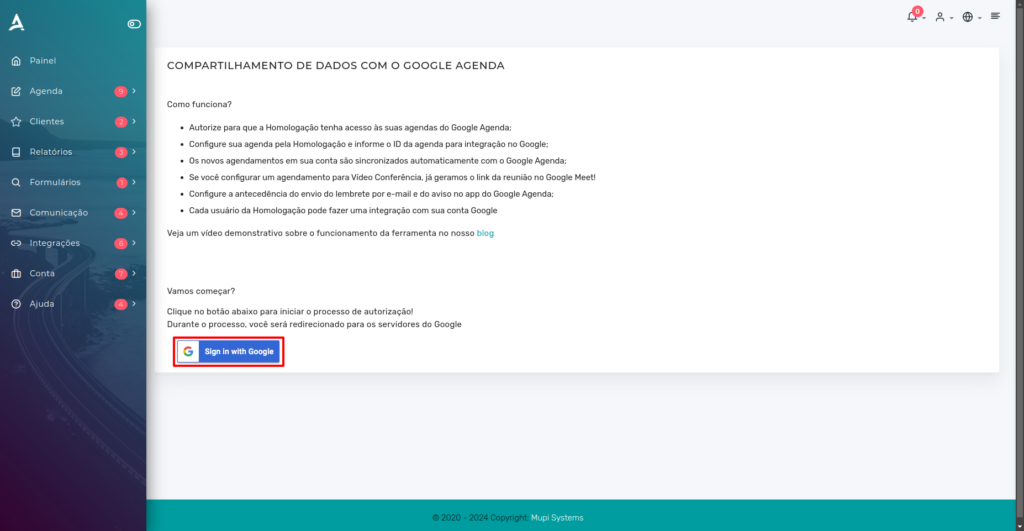Click the Ajuda question mark icon
This screenshot has width=1024, height=531.
[x=16, y=304]
